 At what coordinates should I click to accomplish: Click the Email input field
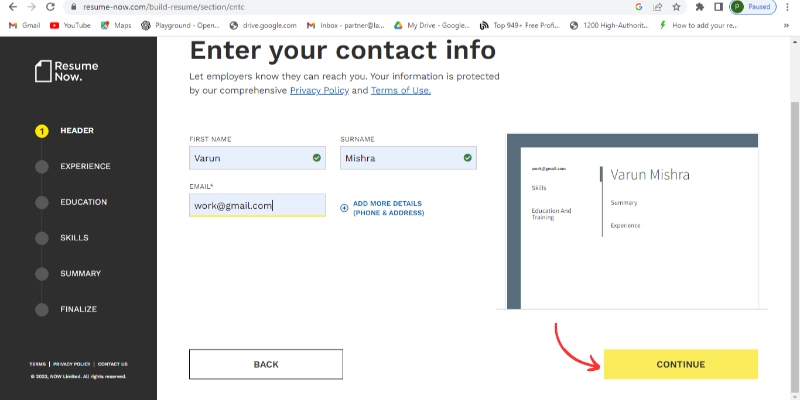(257, 205)
